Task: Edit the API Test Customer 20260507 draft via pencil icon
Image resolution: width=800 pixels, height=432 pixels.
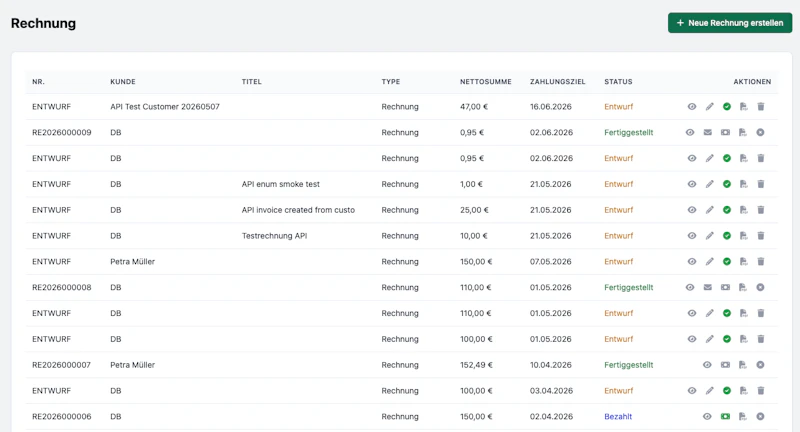Action: pos(710,107)
